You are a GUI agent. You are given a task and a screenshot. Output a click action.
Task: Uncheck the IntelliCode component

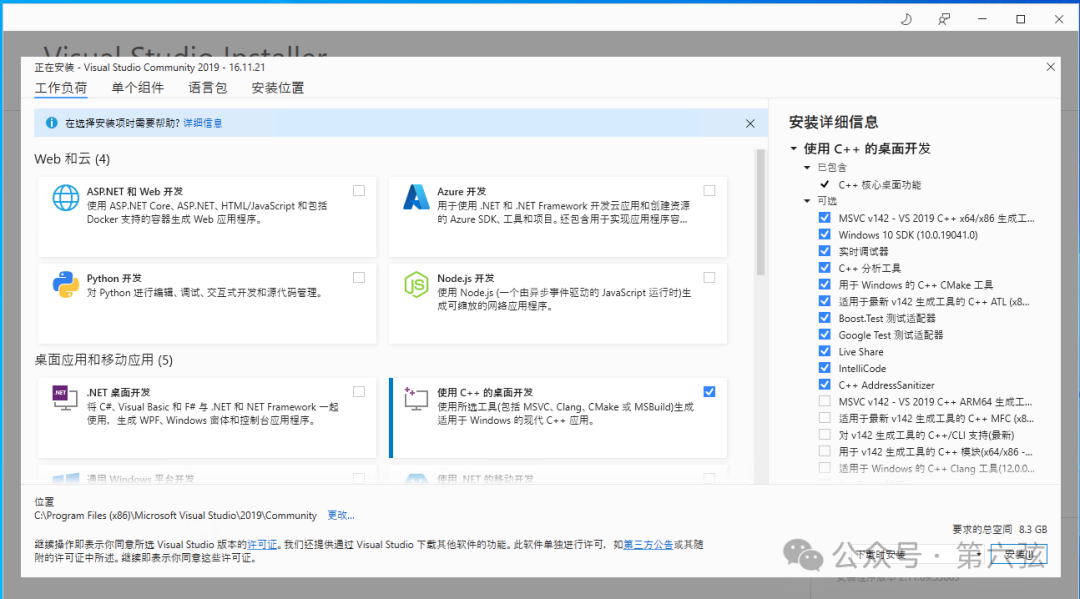(x=824, y=368)
